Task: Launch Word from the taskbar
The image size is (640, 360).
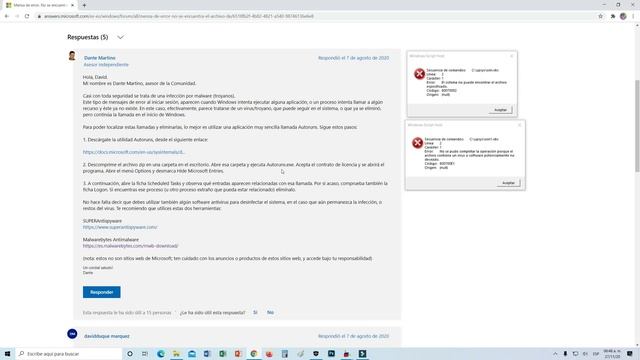Action: (207, 353)
